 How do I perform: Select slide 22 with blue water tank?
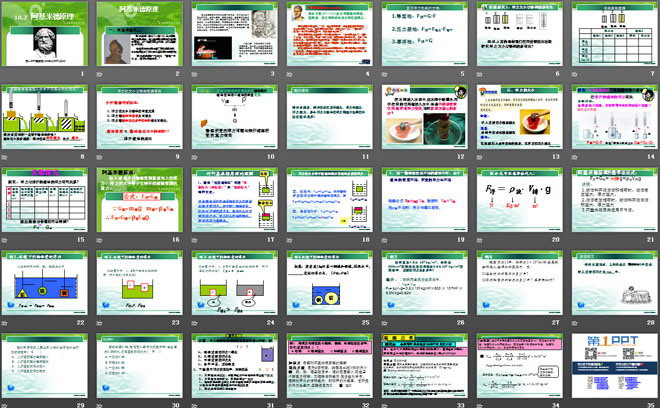tap(45, 283)
